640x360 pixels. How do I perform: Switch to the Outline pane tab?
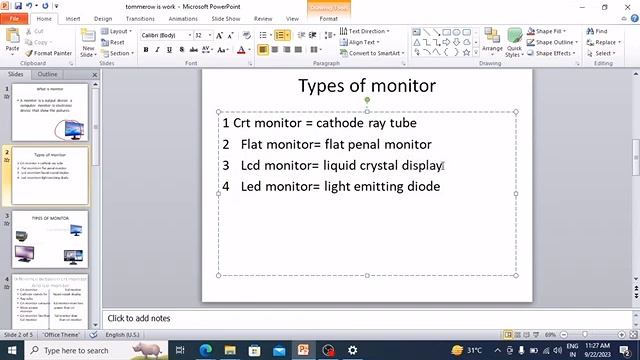[47, 74]
